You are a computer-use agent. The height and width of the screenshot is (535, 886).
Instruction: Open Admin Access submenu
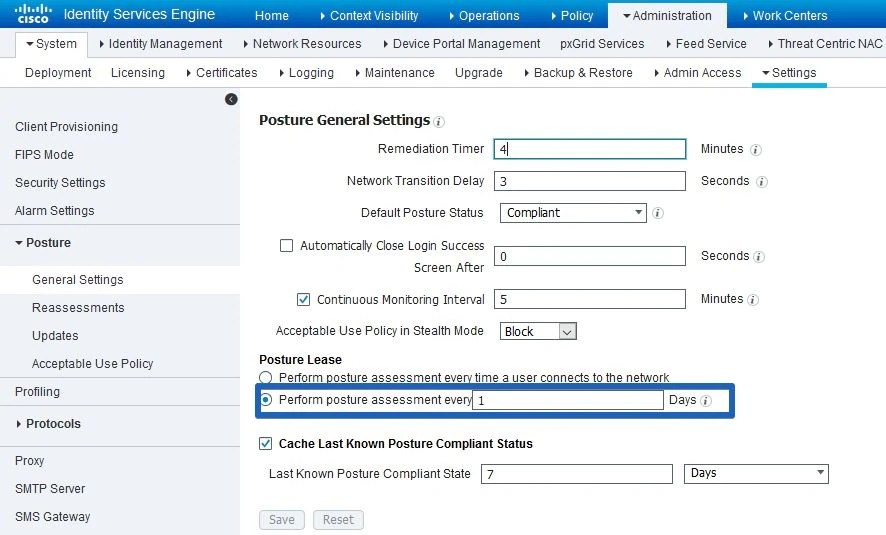[698, 73]
